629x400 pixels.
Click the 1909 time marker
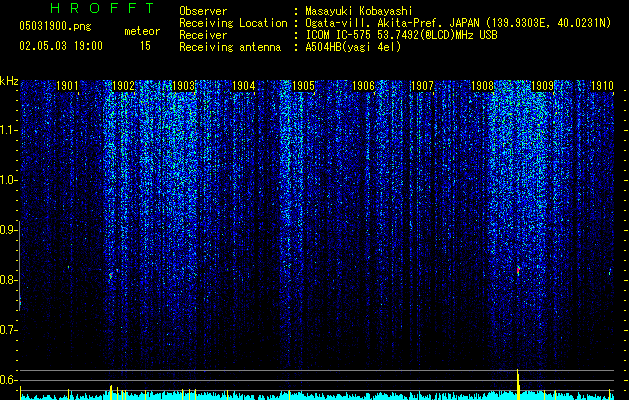click(542, 86)
